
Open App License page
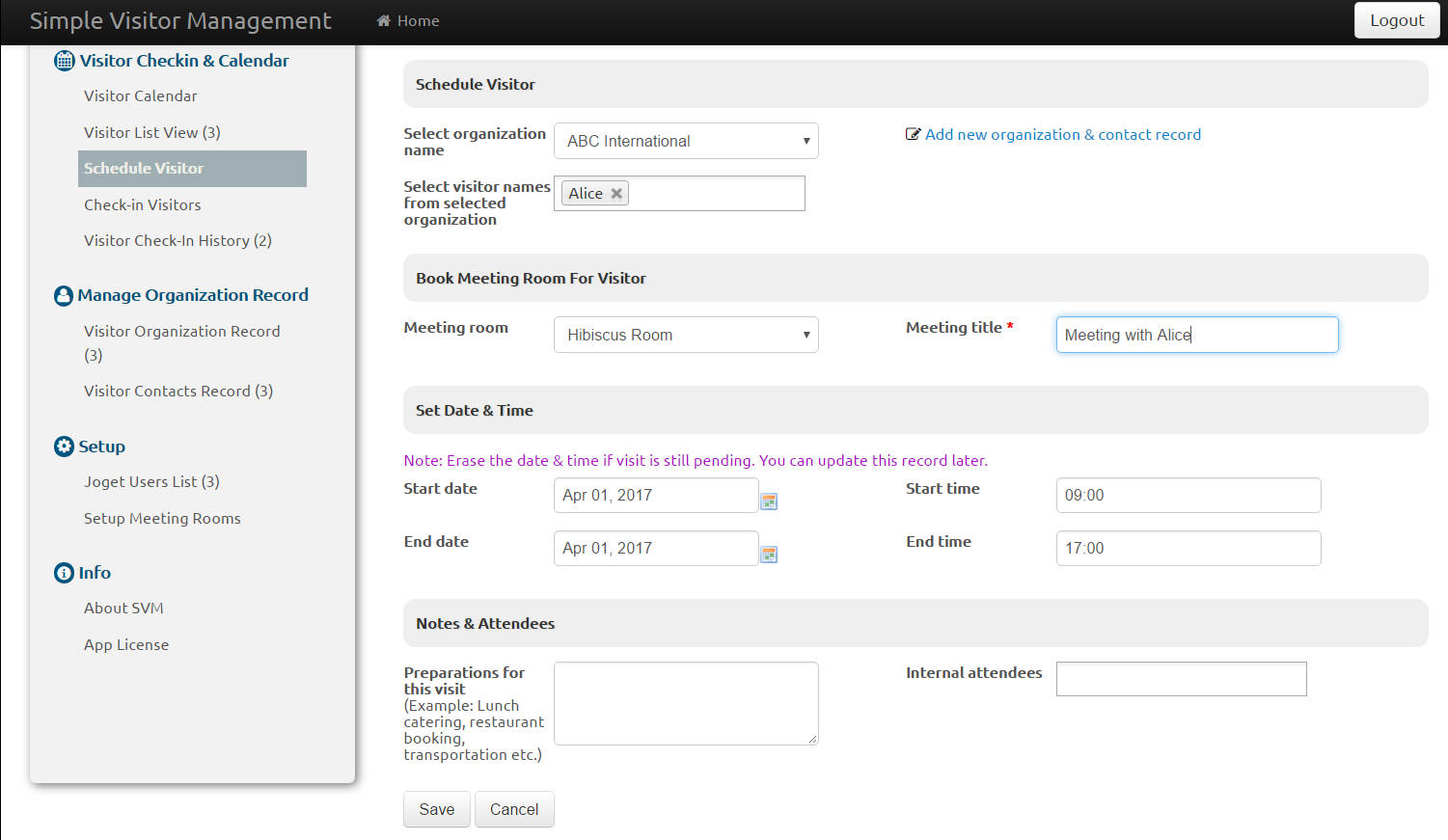click(126, 644)
